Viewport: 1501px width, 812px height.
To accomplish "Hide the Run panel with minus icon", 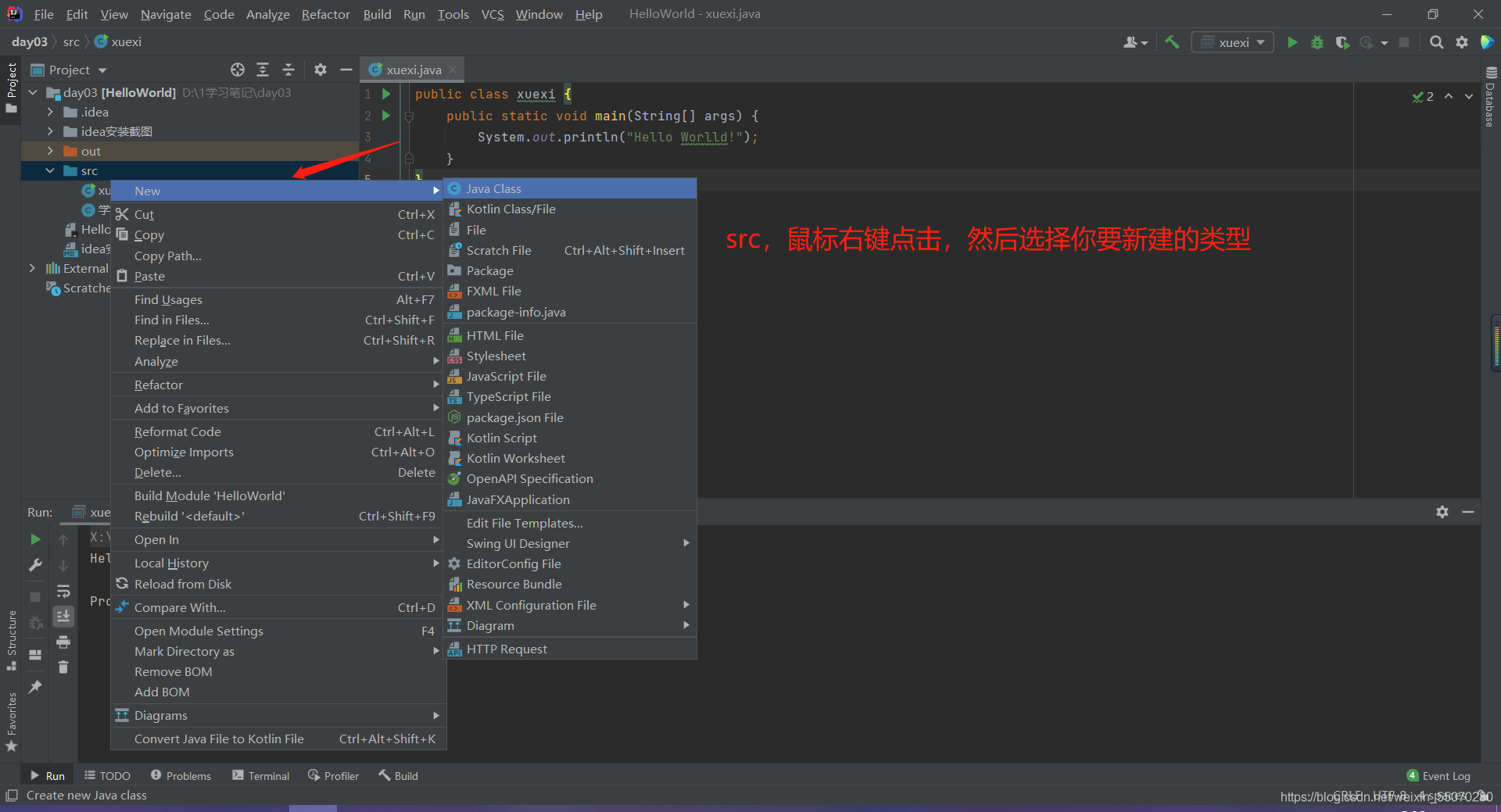I will (1468, 512).
